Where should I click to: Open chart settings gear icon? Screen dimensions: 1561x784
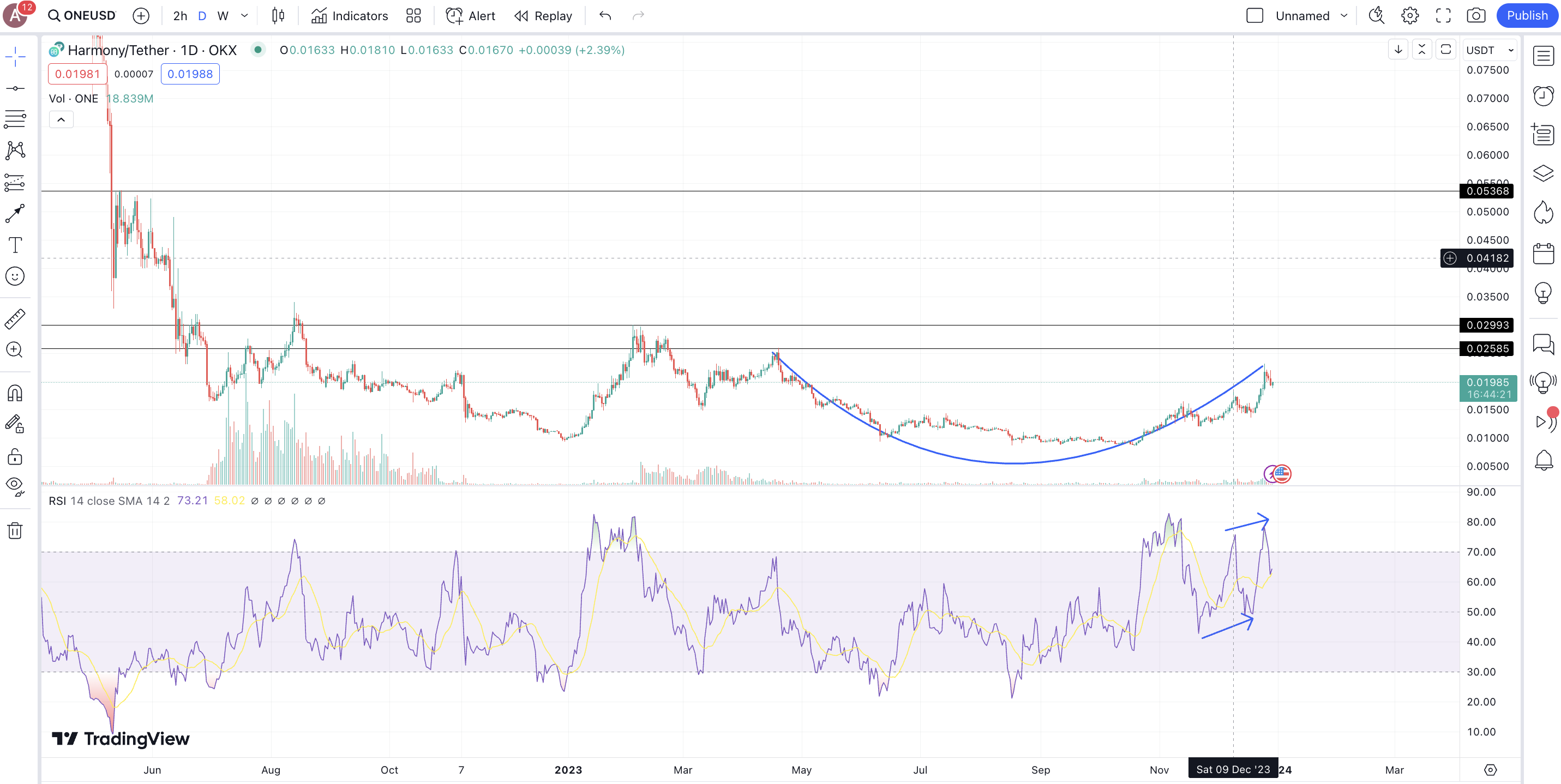click(x=1409, y=16)
